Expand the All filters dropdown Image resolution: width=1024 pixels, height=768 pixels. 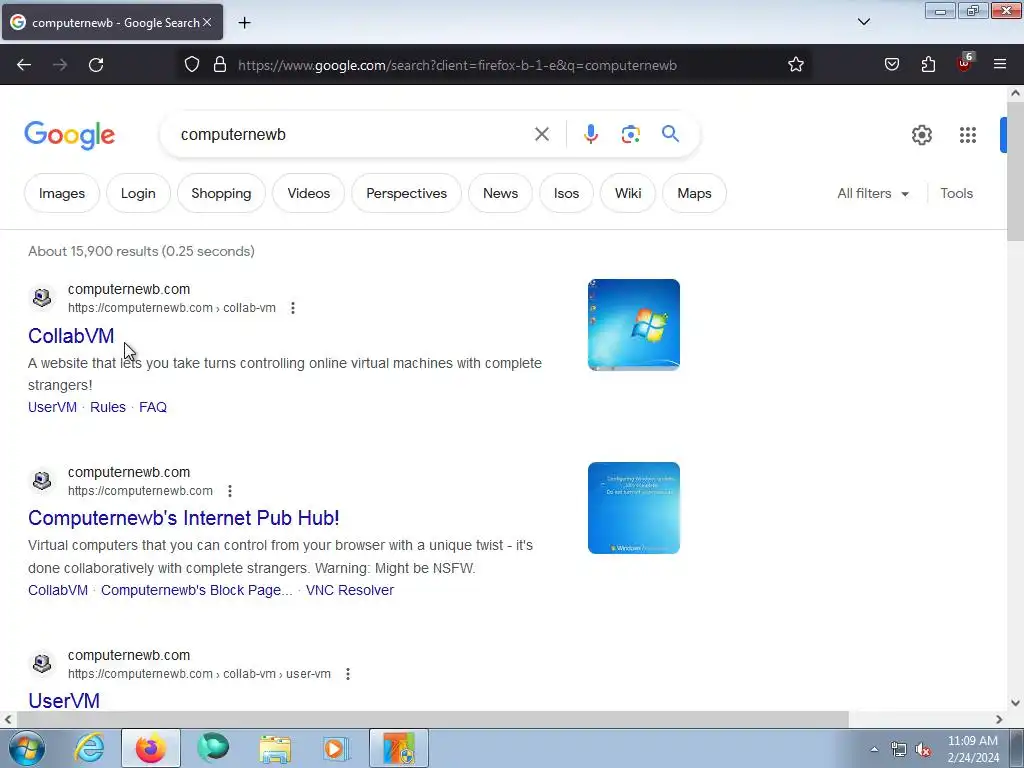coord(872,193)
